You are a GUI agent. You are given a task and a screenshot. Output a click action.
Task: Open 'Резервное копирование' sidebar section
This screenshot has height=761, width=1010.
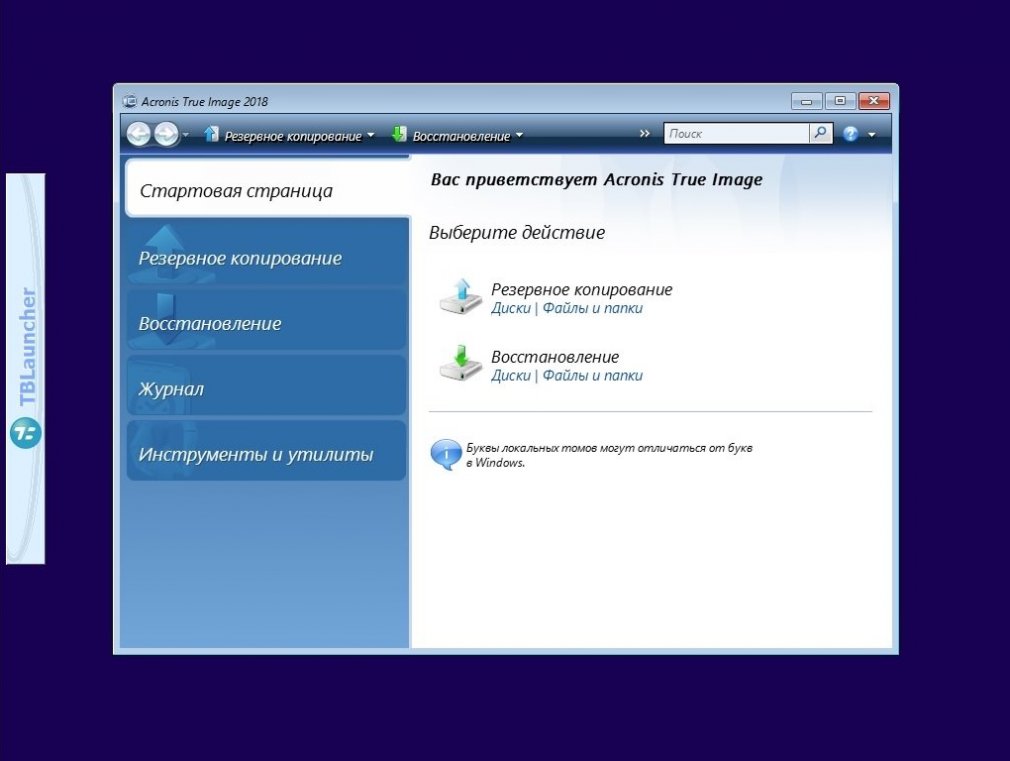pyautogui.click(x=267, y=253)
